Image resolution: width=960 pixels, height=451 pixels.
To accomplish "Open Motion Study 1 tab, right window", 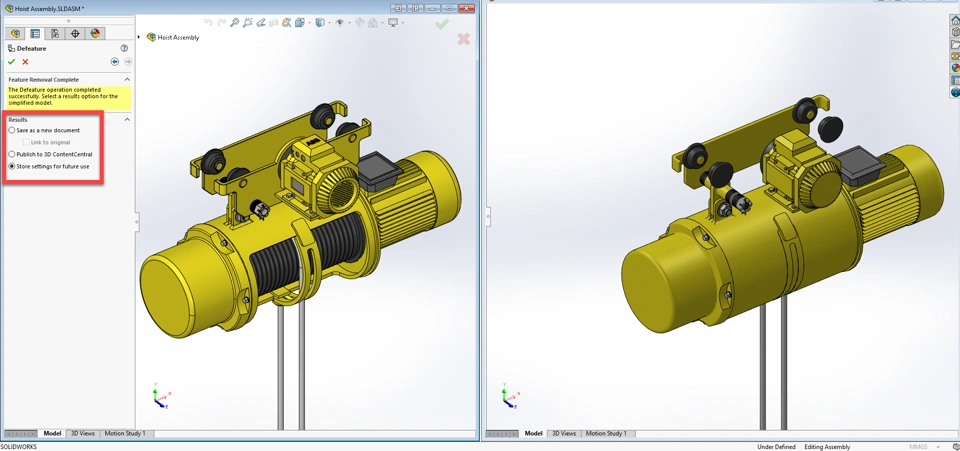I will coord(606,433).
